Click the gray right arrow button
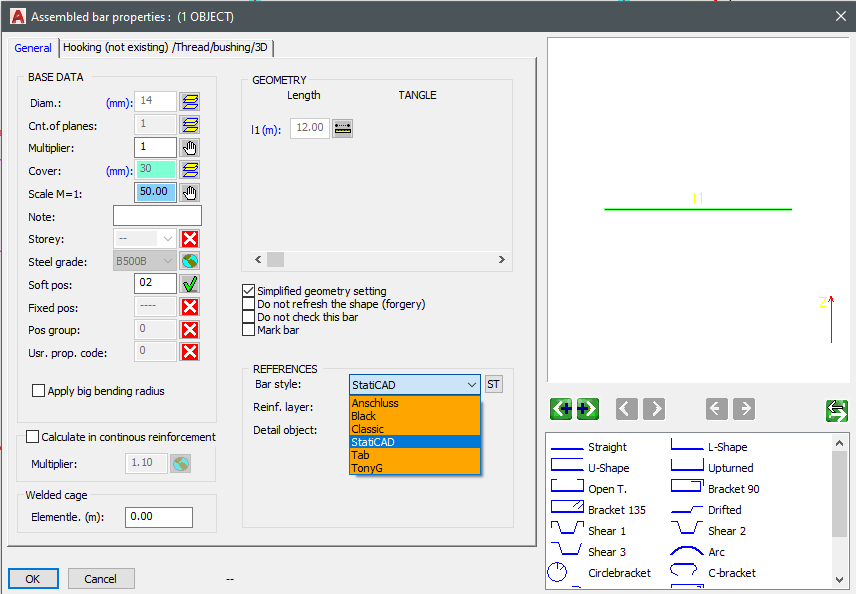The height and width of the screenshot is (594, 856). 744,409
